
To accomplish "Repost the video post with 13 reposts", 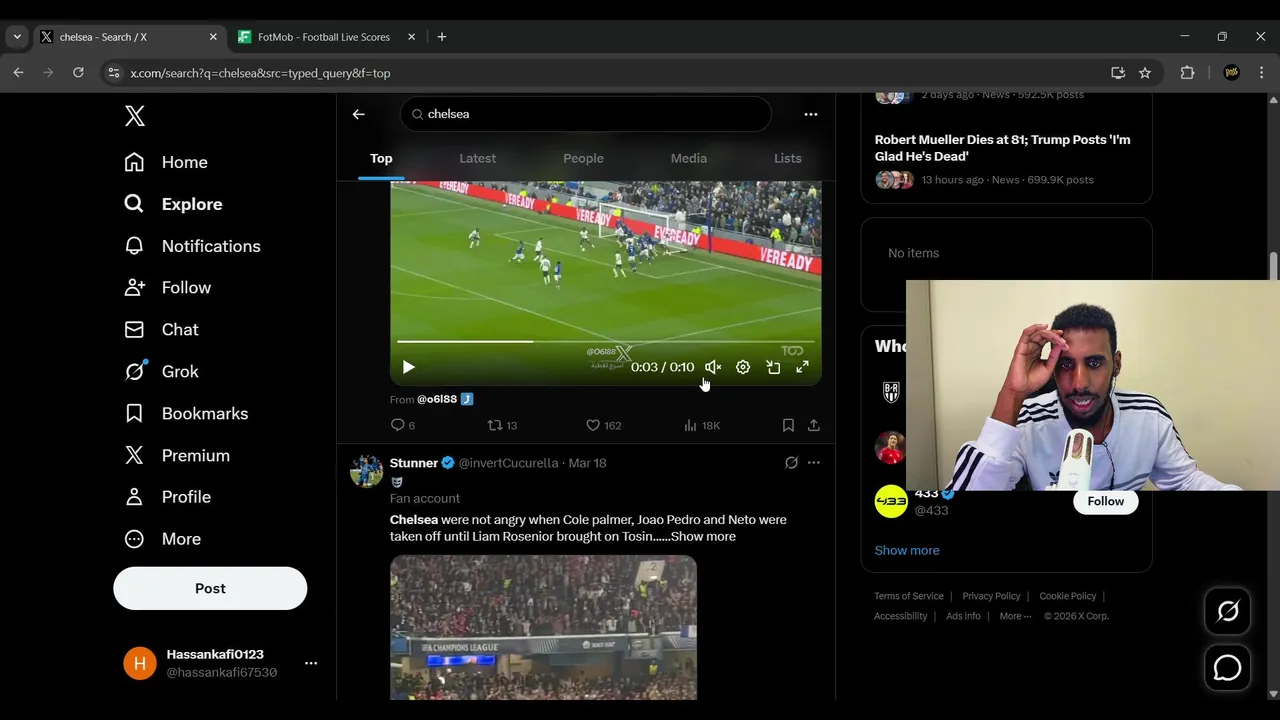I will tap(502, 425).
